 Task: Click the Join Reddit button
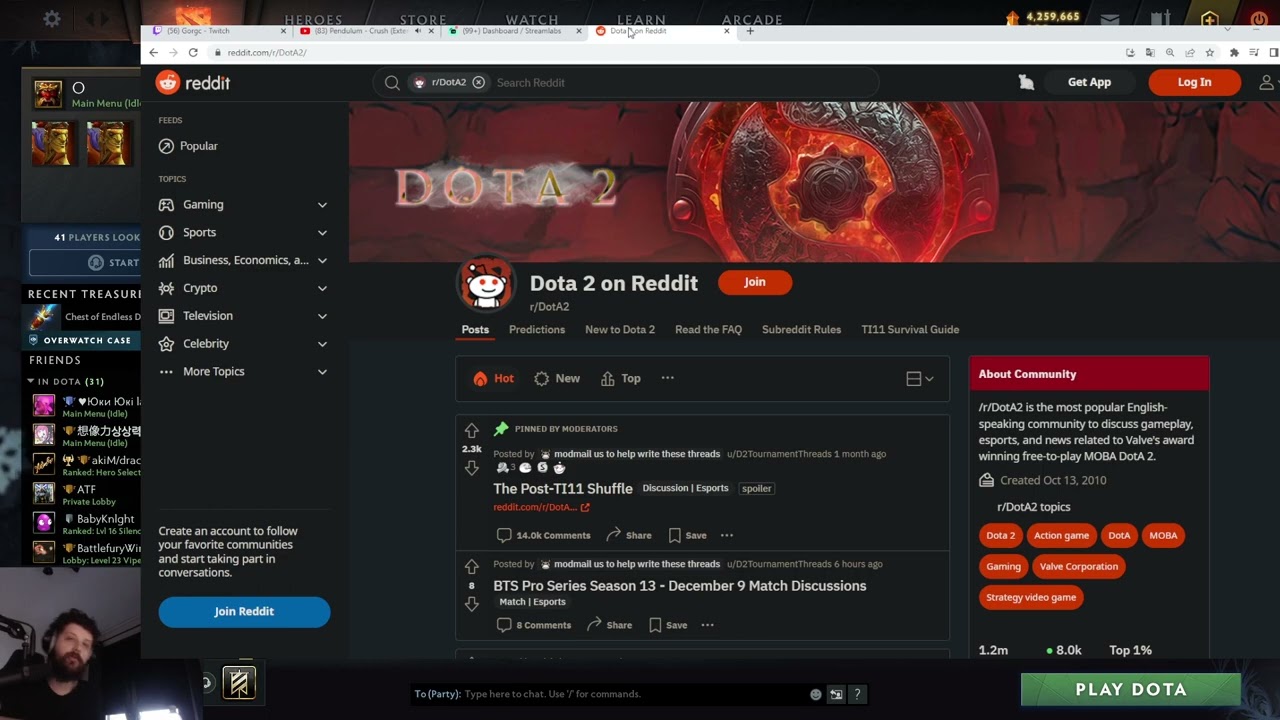[244, 612]
